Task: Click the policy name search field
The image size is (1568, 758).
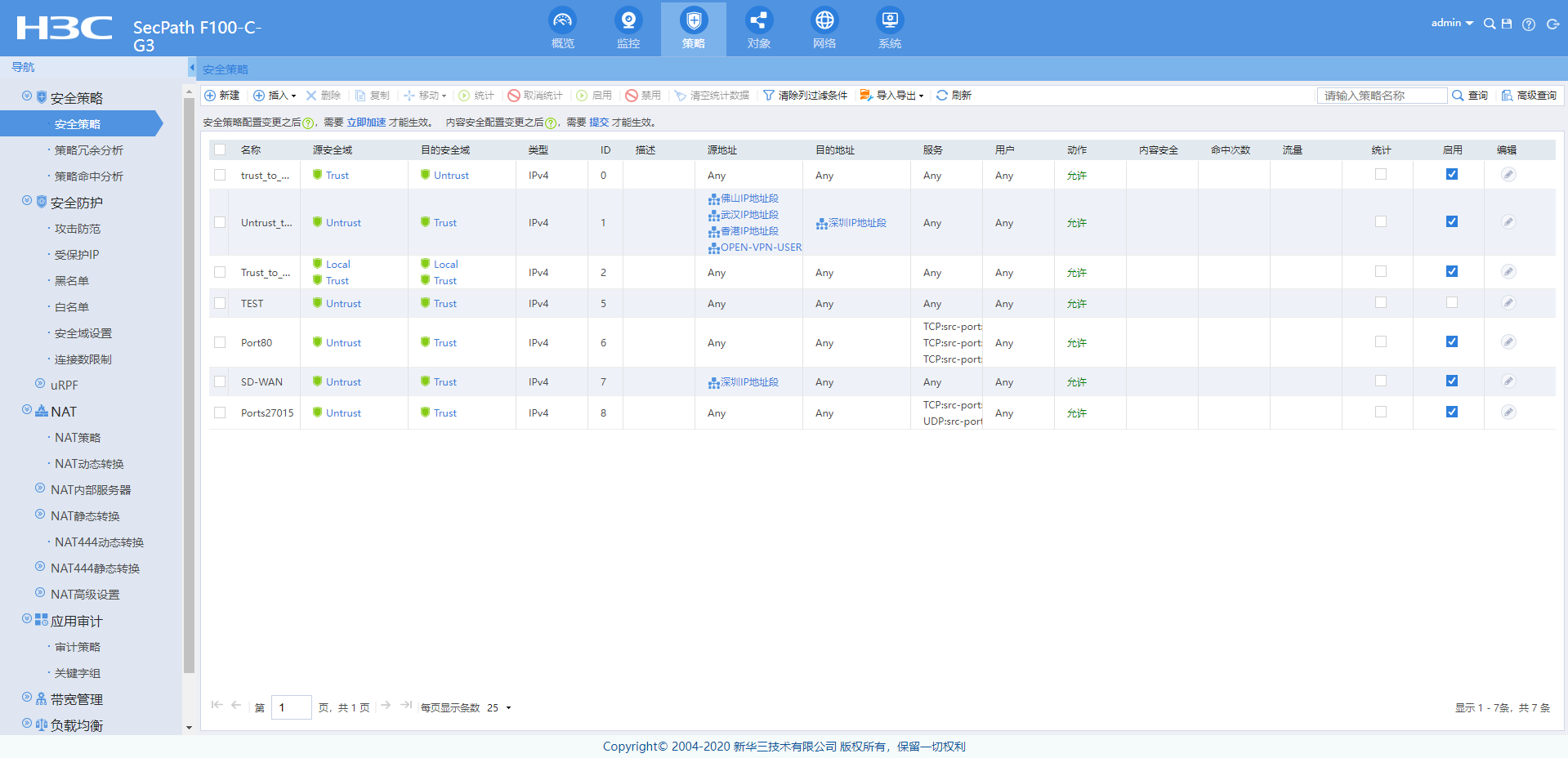Action: [x=1381, y=96]
